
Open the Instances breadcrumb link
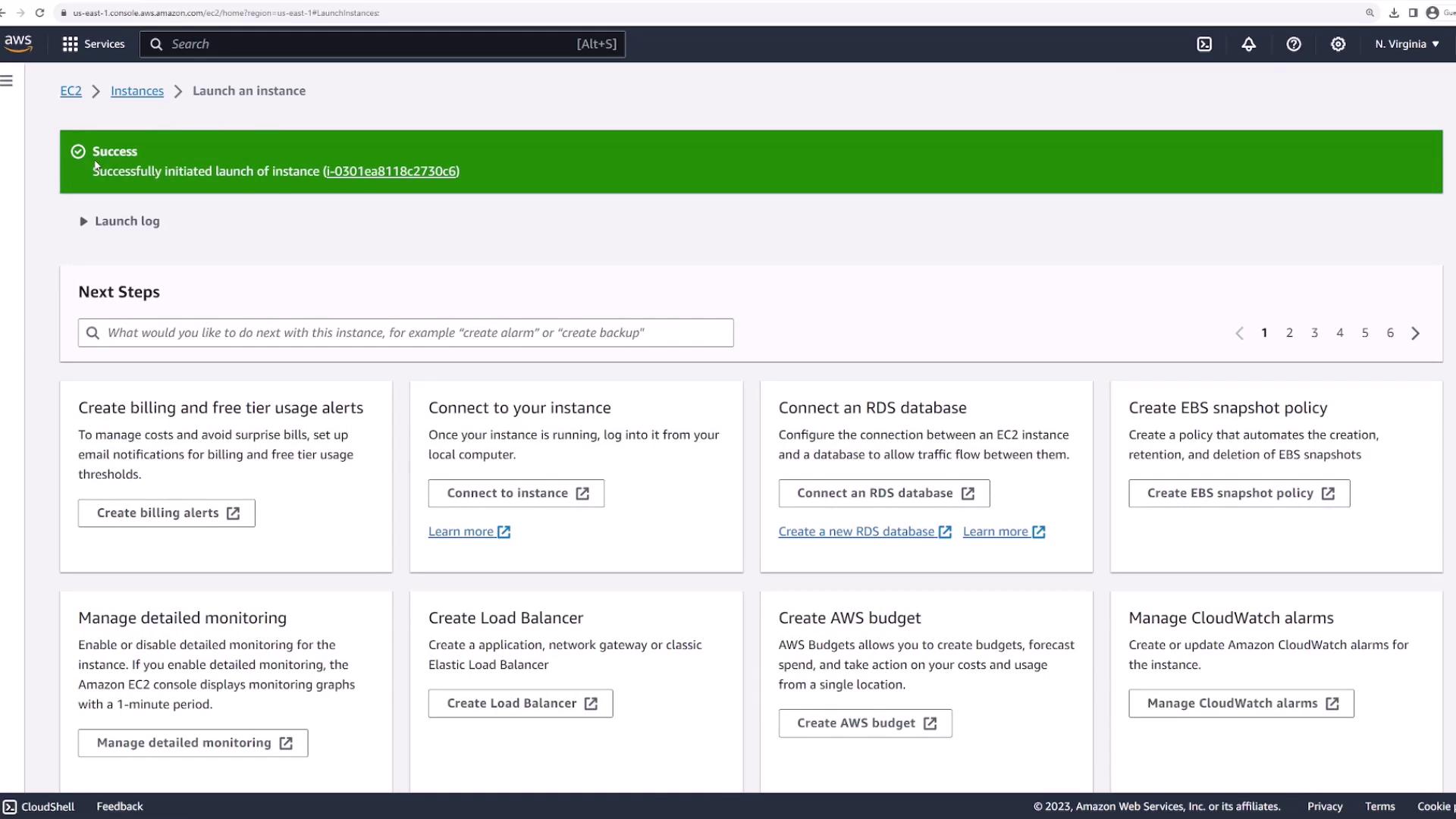pyautogui.click(x=137, y=91)
